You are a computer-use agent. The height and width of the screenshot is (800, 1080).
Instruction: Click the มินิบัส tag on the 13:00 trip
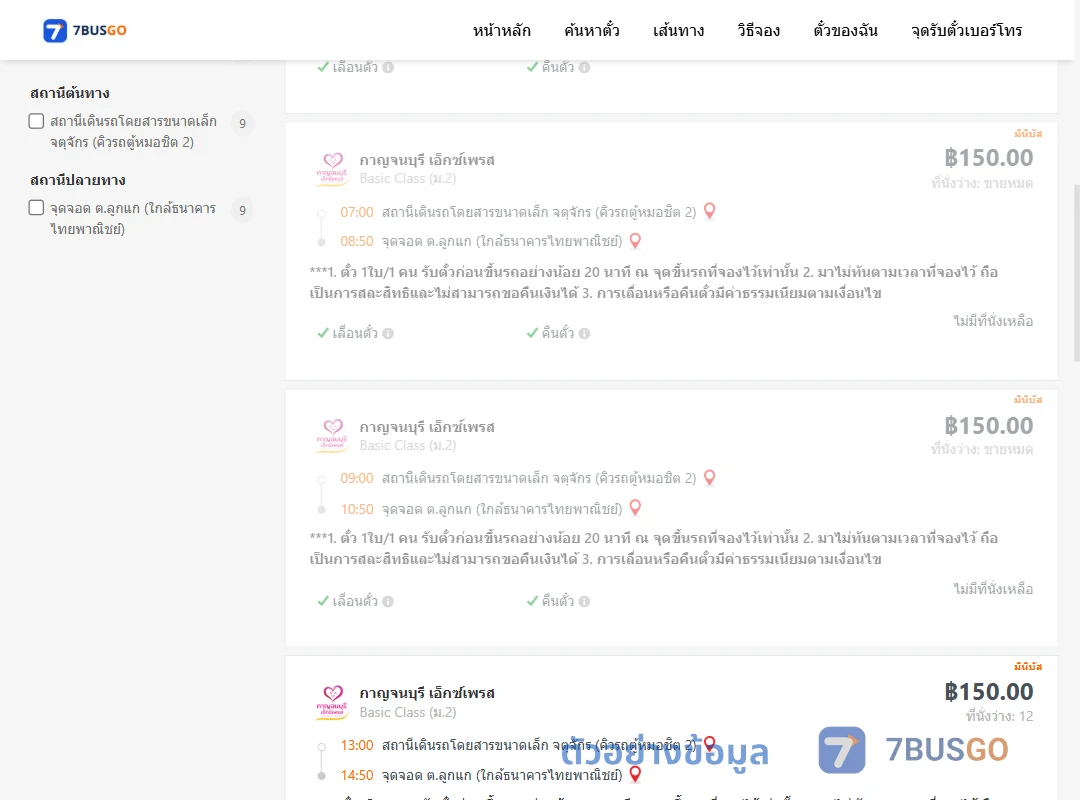[x=1028, y=666]
